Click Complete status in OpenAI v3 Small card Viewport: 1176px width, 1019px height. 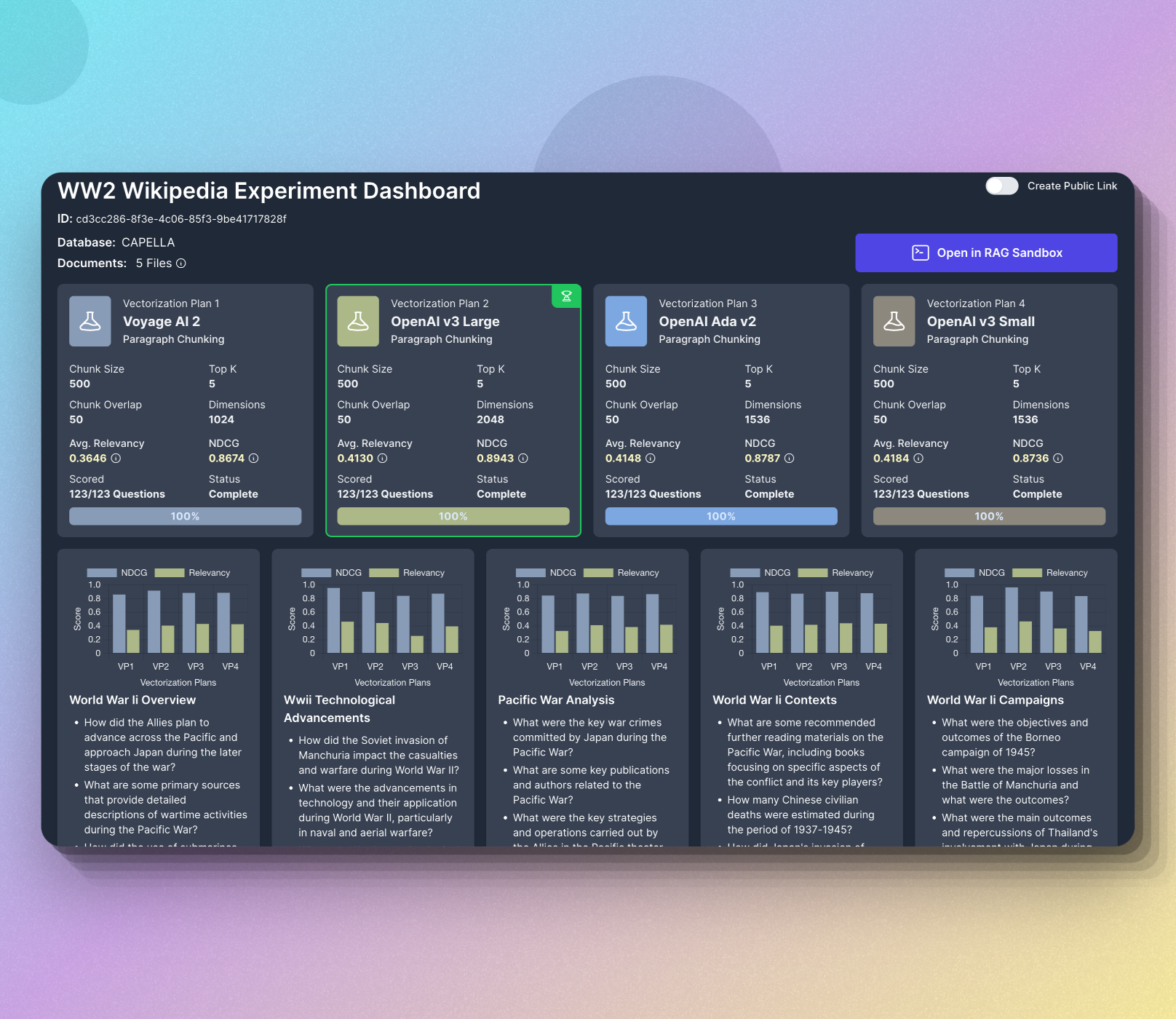[1038, 494]
